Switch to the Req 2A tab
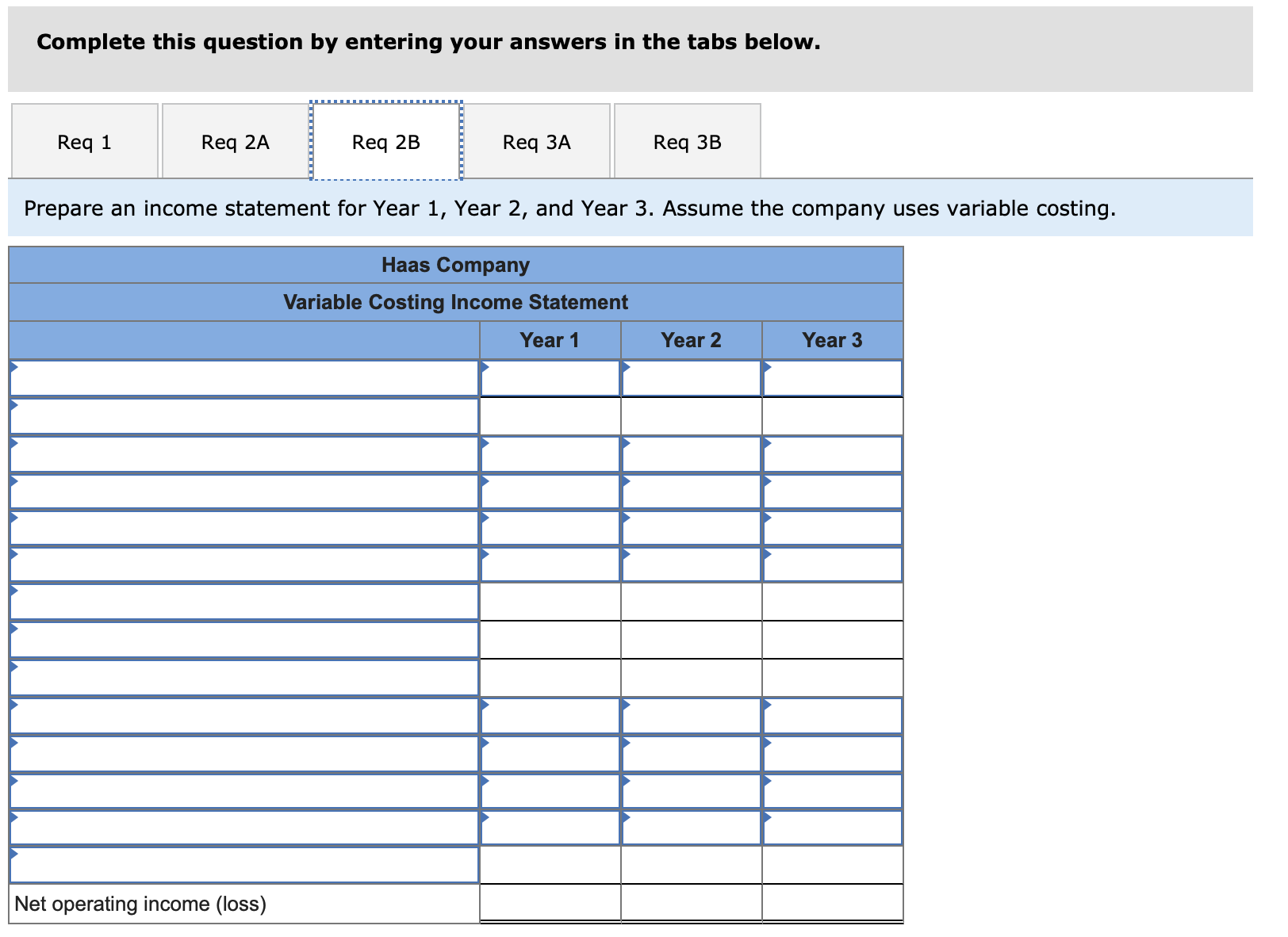 pyautogui.click(x=235, y=140)
